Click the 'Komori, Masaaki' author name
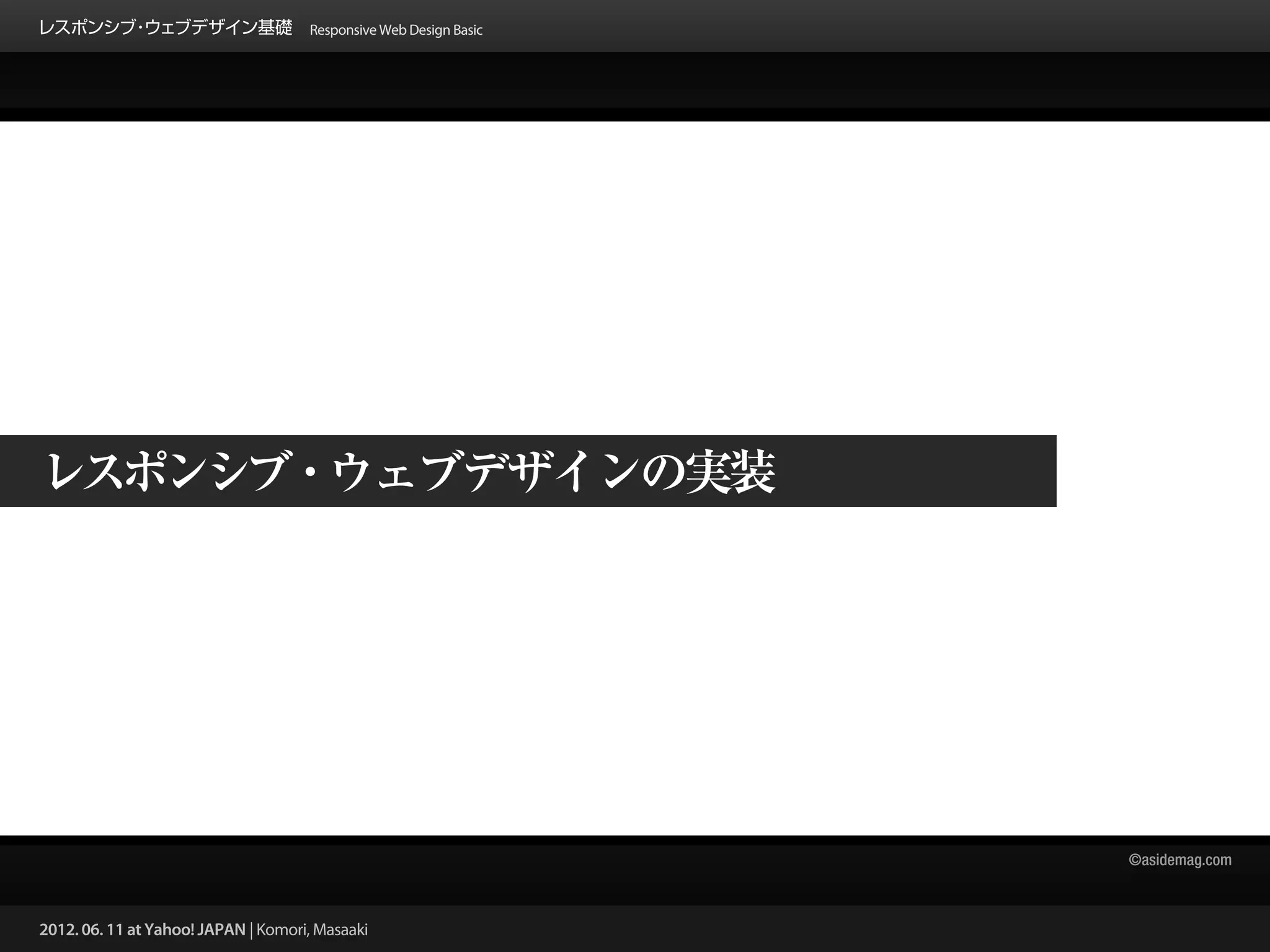Viewport: 1270px width, 952px height. pyautogui.click(x=312, y=930)
